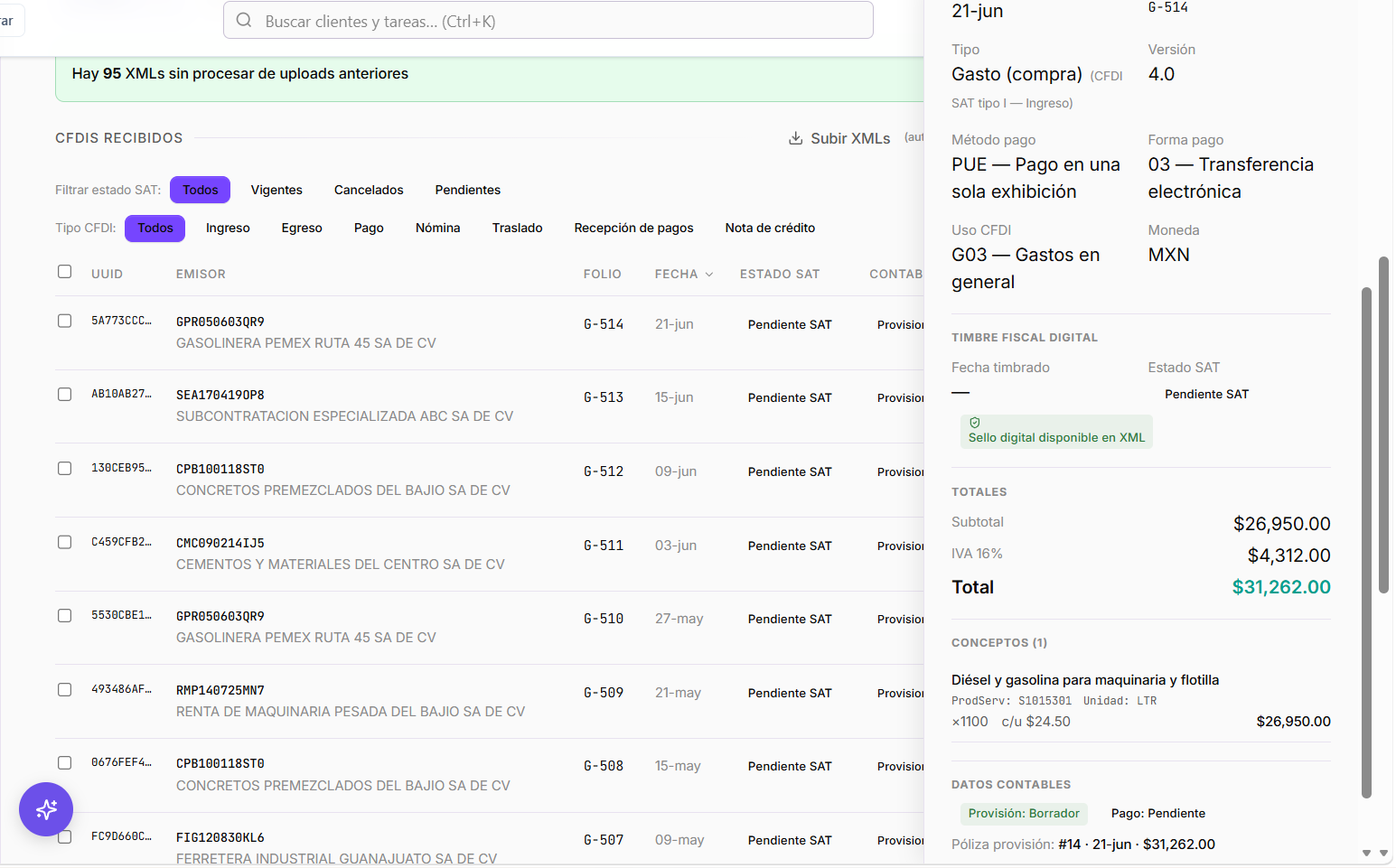
Task: Click the Subir XMLs upload icon
Action: 796,138
